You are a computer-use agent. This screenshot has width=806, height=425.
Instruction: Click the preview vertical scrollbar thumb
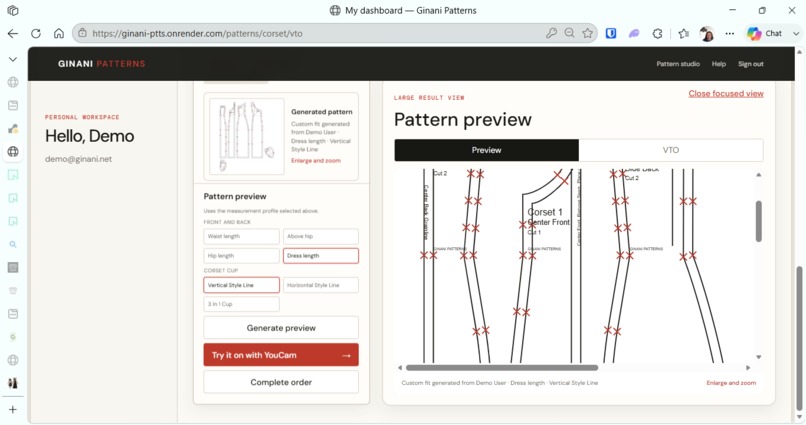758,221
